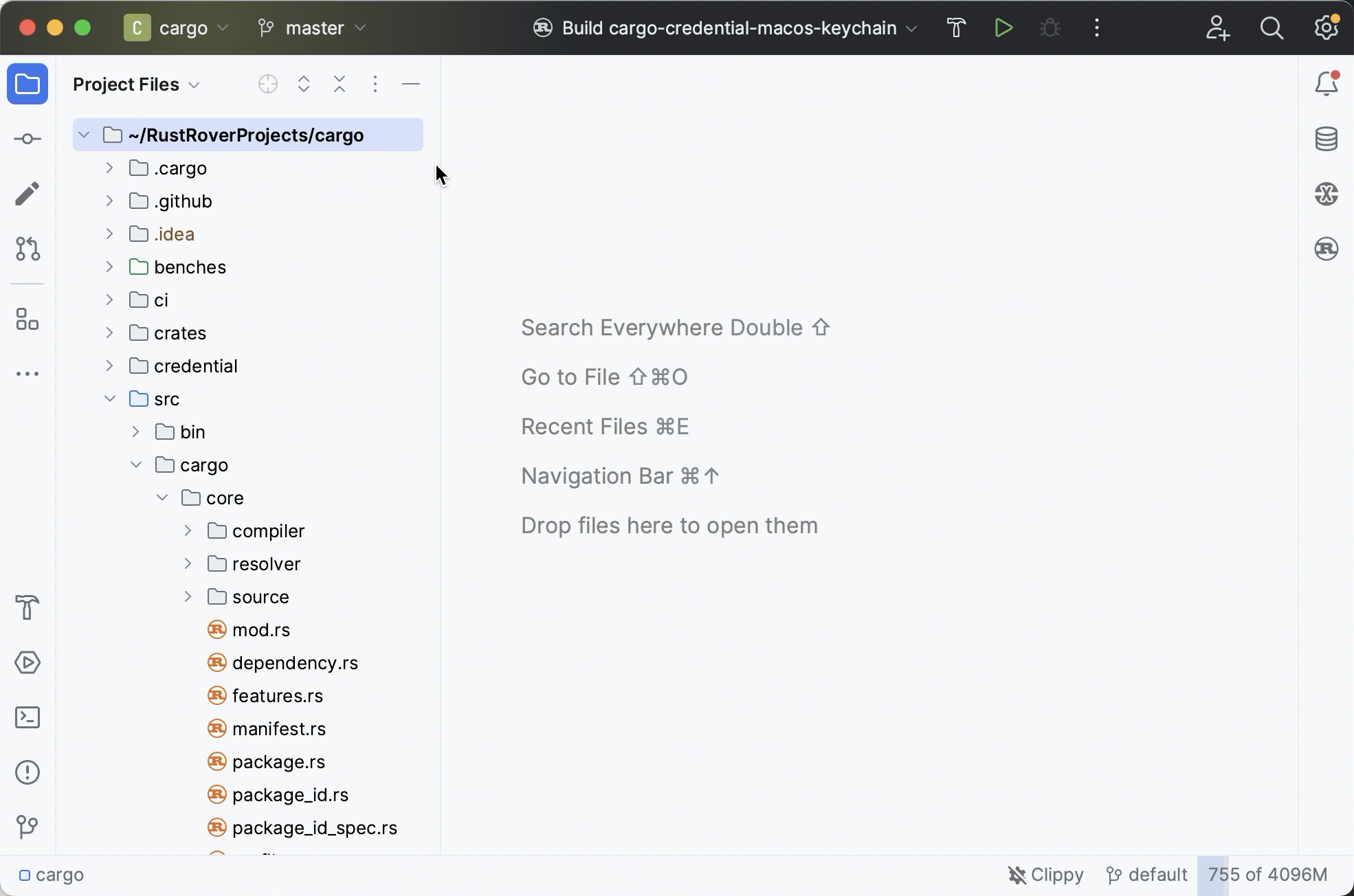Open the Commit tool window
The image size is (1354, 896).
tap(27, 139)
